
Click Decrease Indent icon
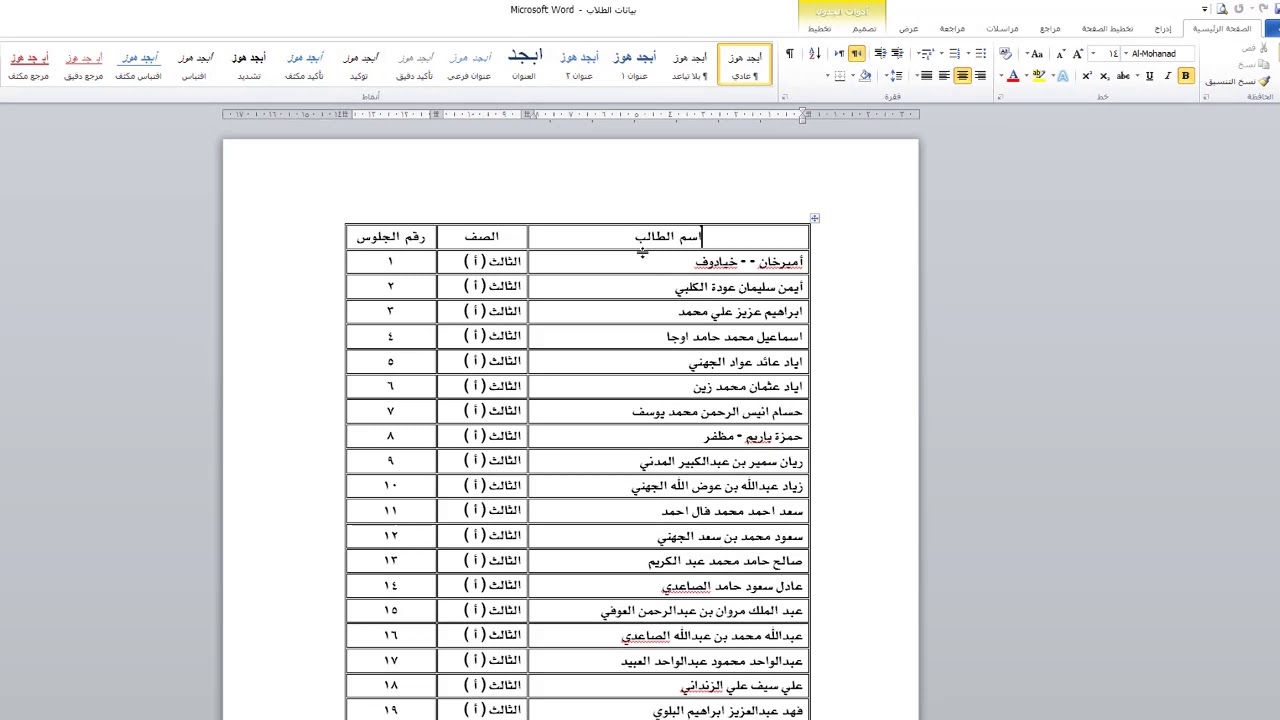click(x=897, y=53)
